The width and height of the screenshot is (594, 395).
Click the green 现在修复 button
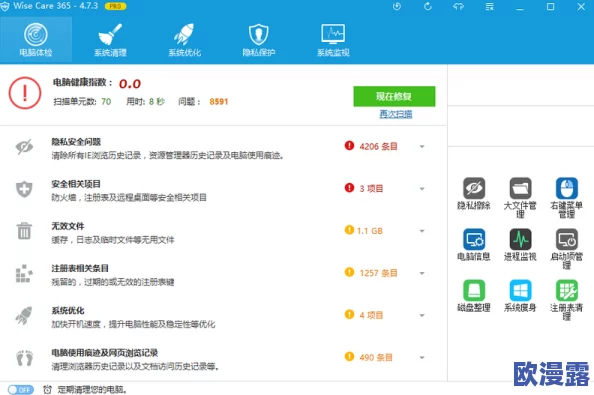[x=394, y=96]
